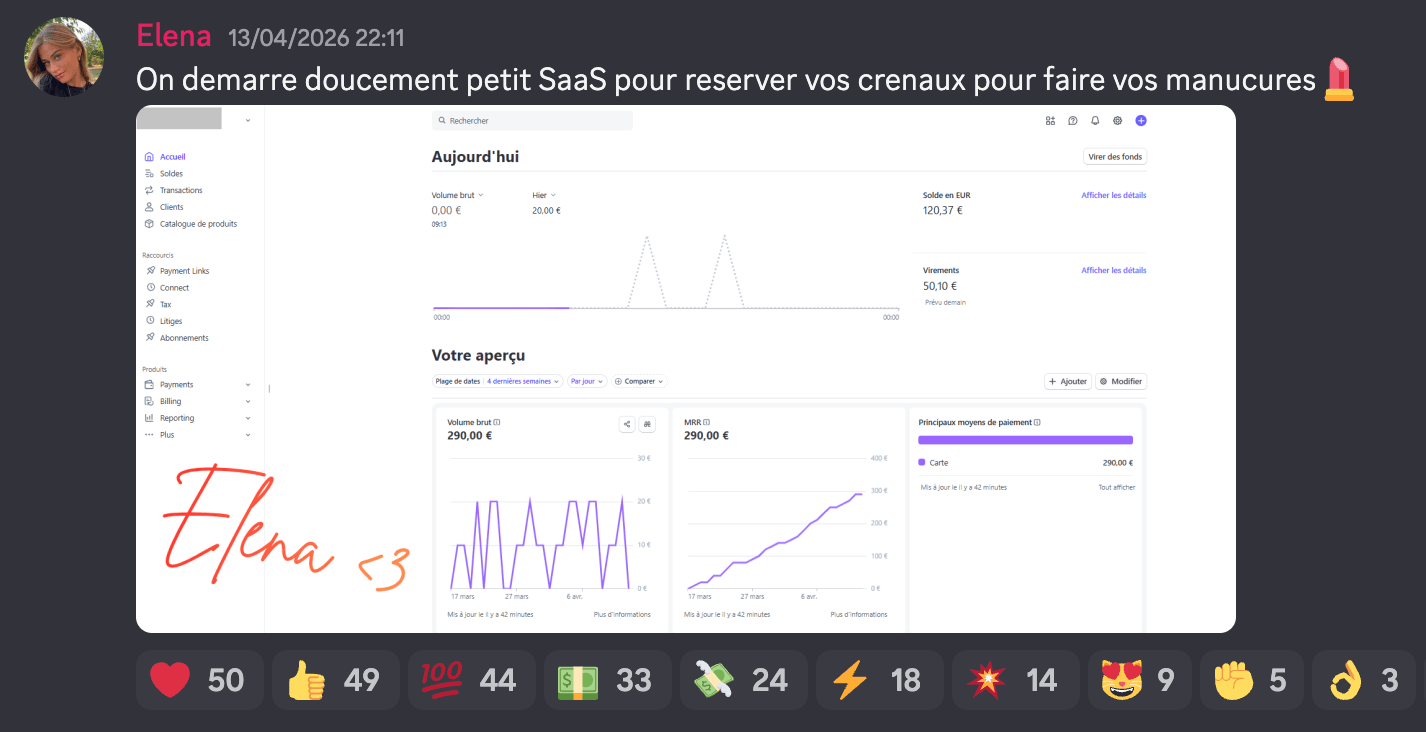Click the purple Carte legend square

pos(922,462)
